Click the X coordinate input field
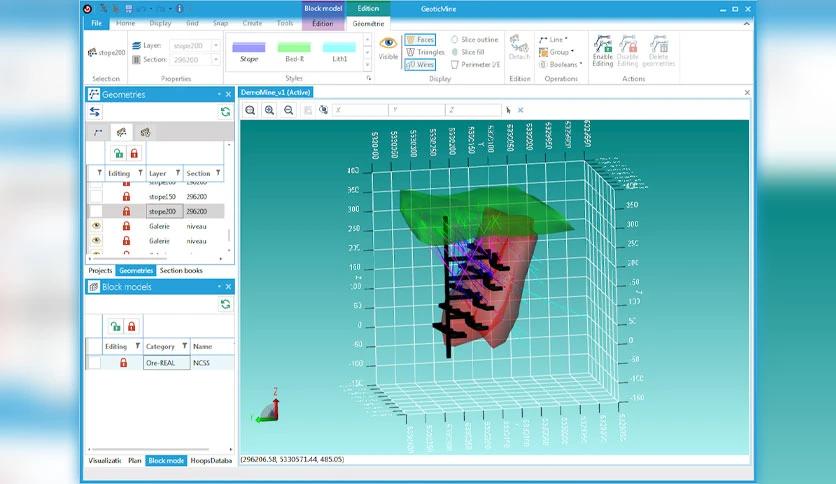Image resolution: width=836 pixels, height=484 pixels. [360, 110]
